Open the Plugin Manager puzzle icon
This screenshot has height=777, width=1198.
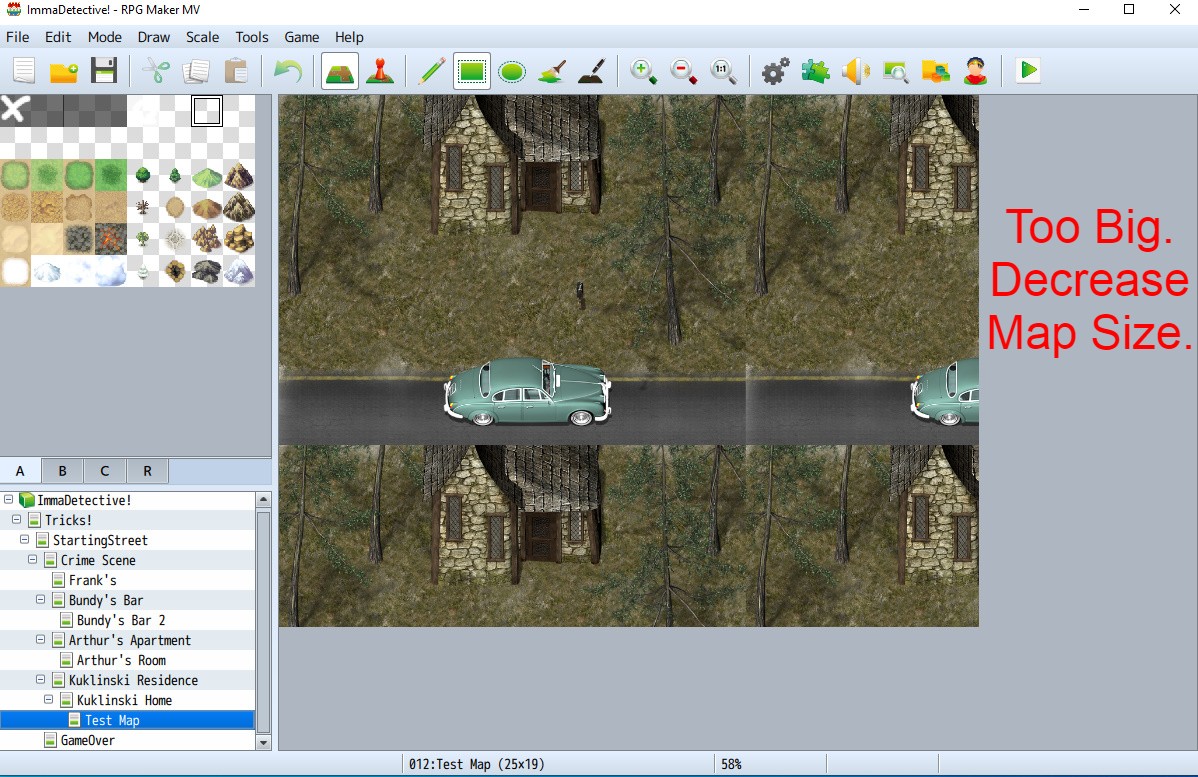coord(815,71)
